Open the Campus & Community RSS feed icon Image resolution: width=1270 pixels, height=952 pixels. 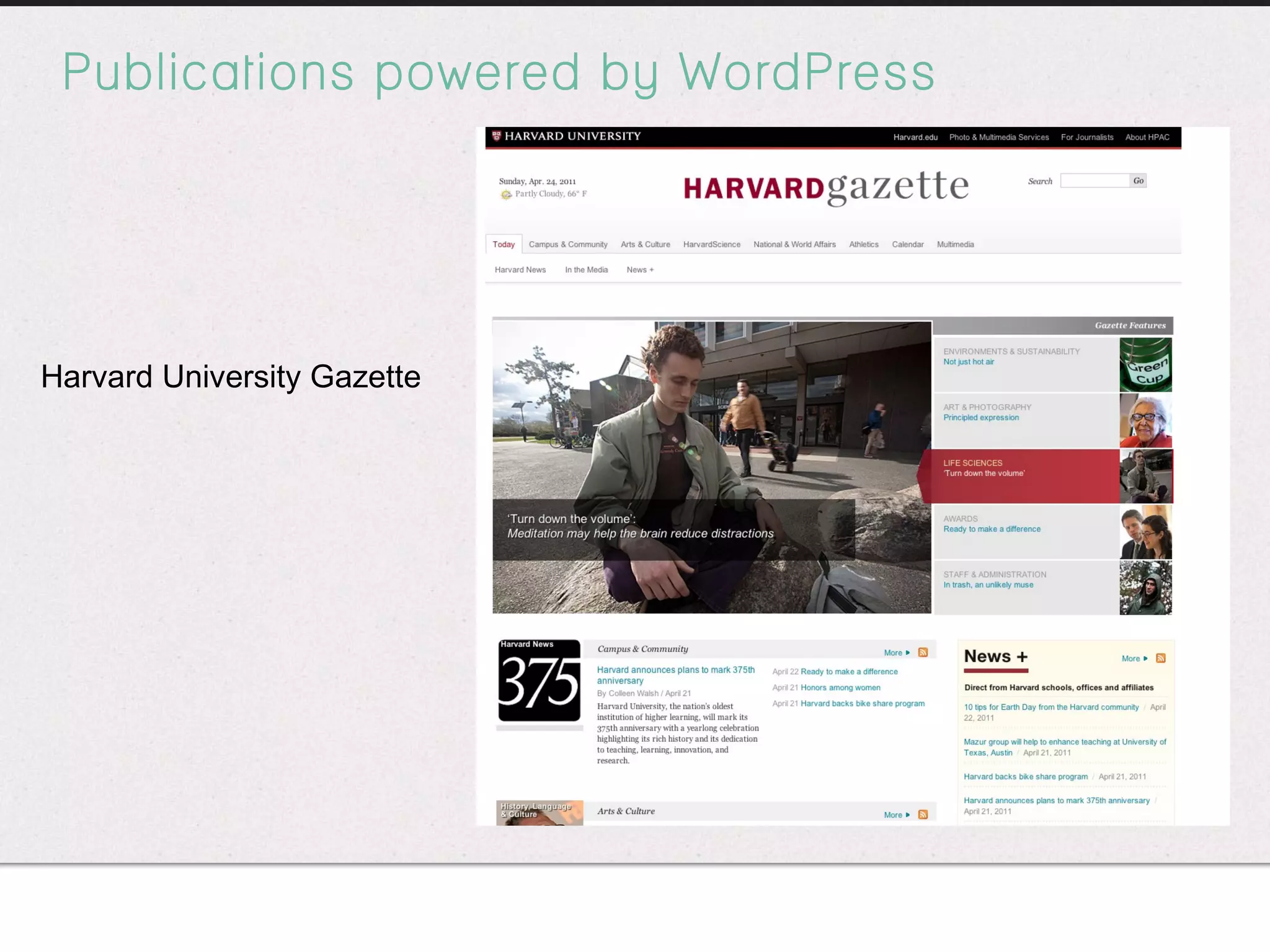pos(923,653)
